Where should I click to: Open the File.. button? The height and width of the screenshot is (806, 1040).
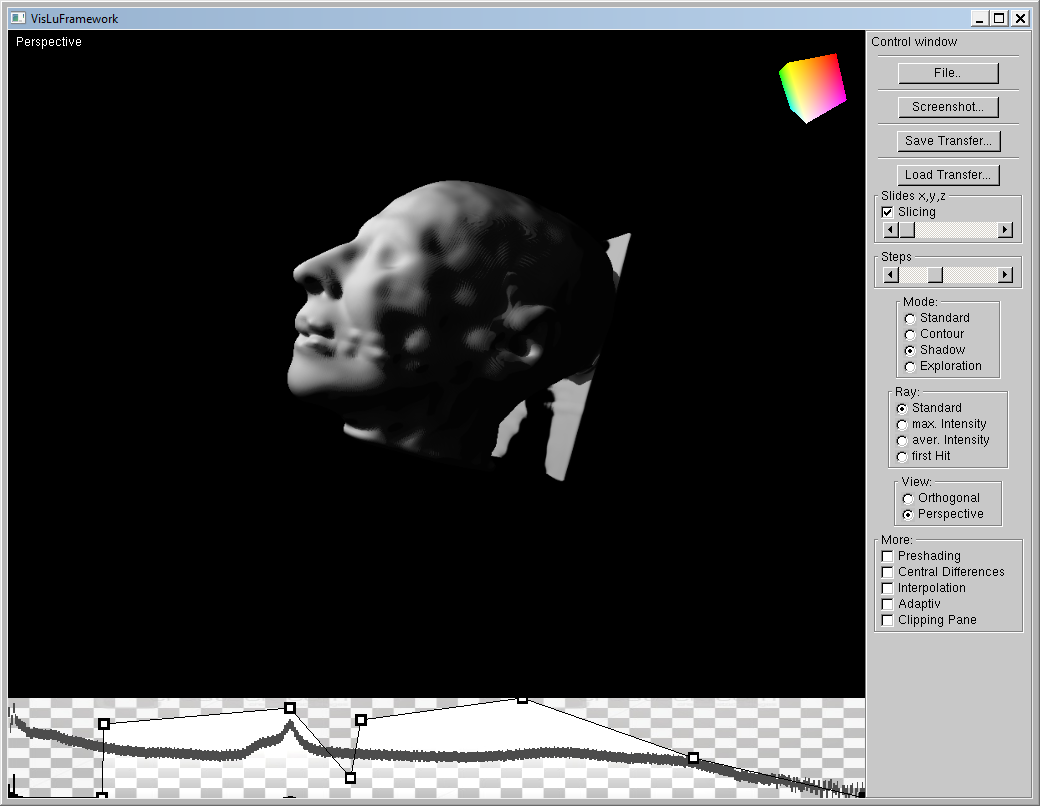coord(947,73)
